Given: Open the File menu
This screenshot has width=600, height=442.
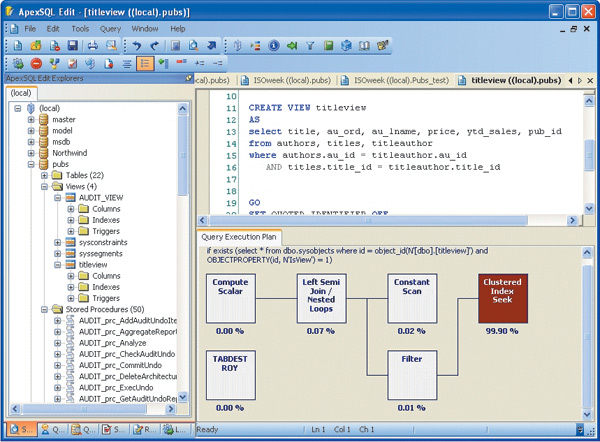Looking at the screenshot, I should 30,29.
